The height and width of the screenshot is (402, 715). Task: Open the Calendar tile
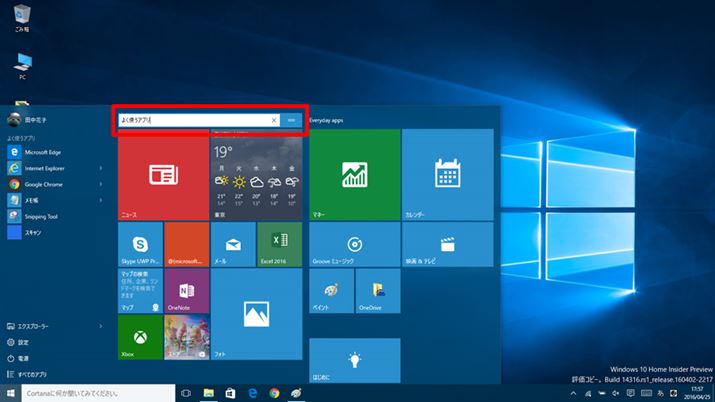point(447,175)
